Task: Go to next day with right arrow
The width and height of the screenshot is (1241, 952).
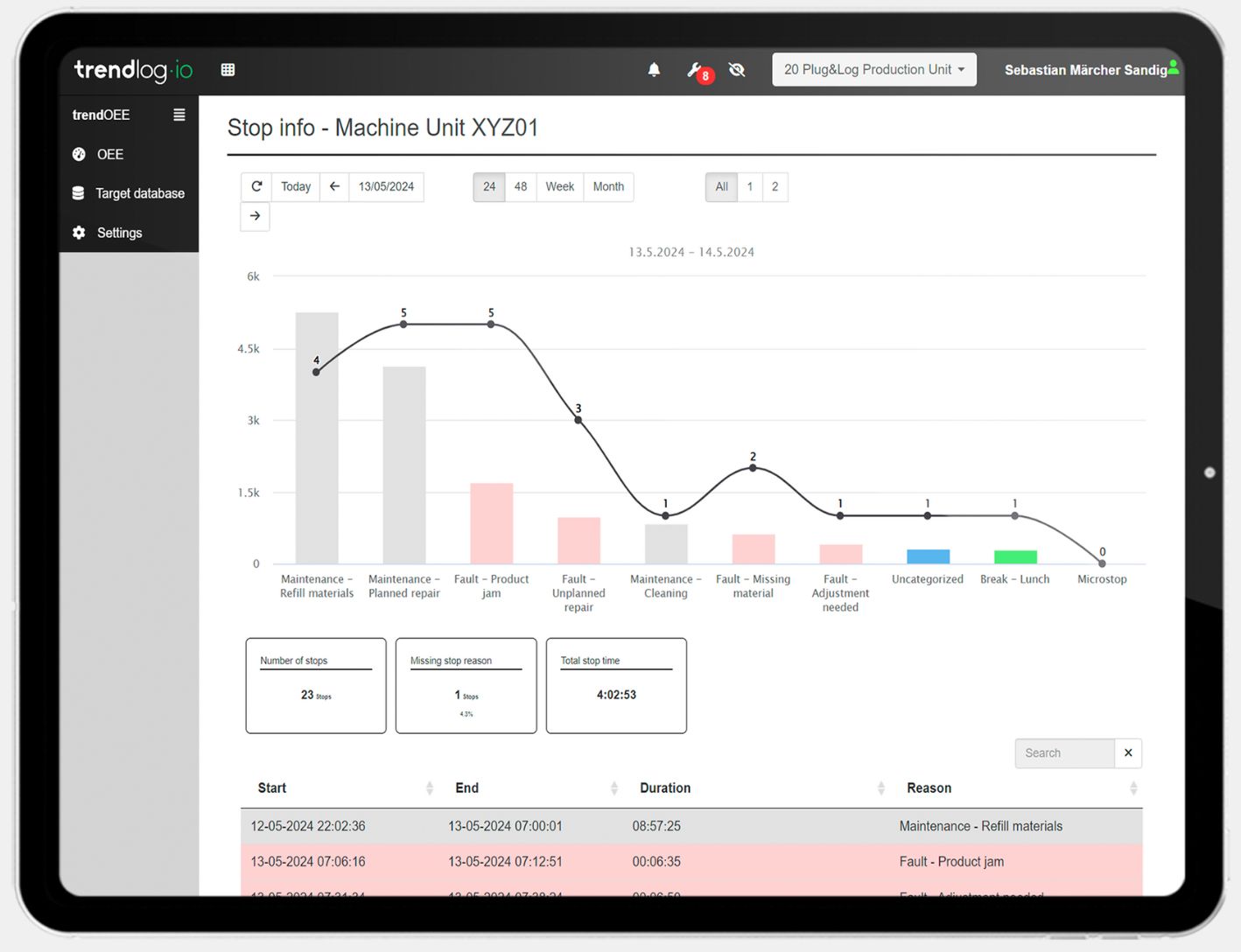Action: tap(255, 216)
